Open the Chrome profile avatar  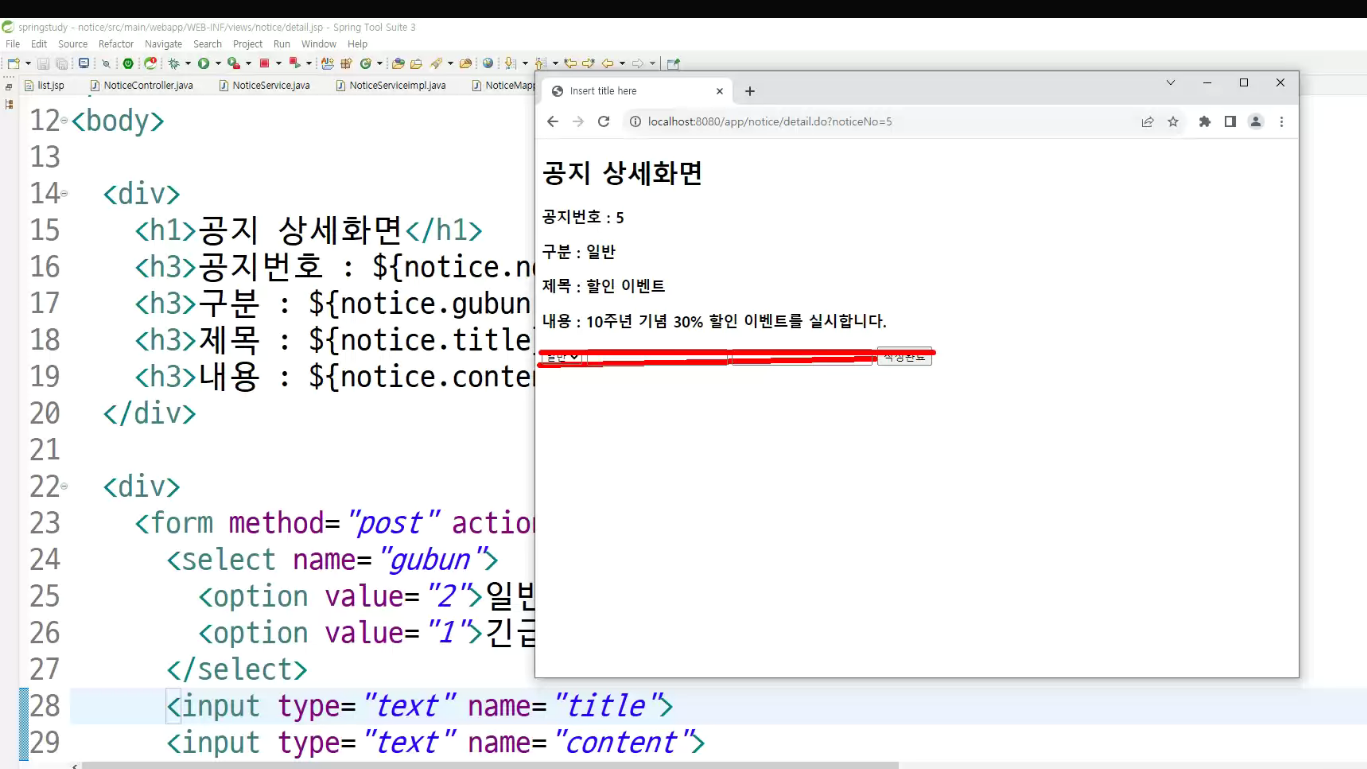coord(1256,122)
